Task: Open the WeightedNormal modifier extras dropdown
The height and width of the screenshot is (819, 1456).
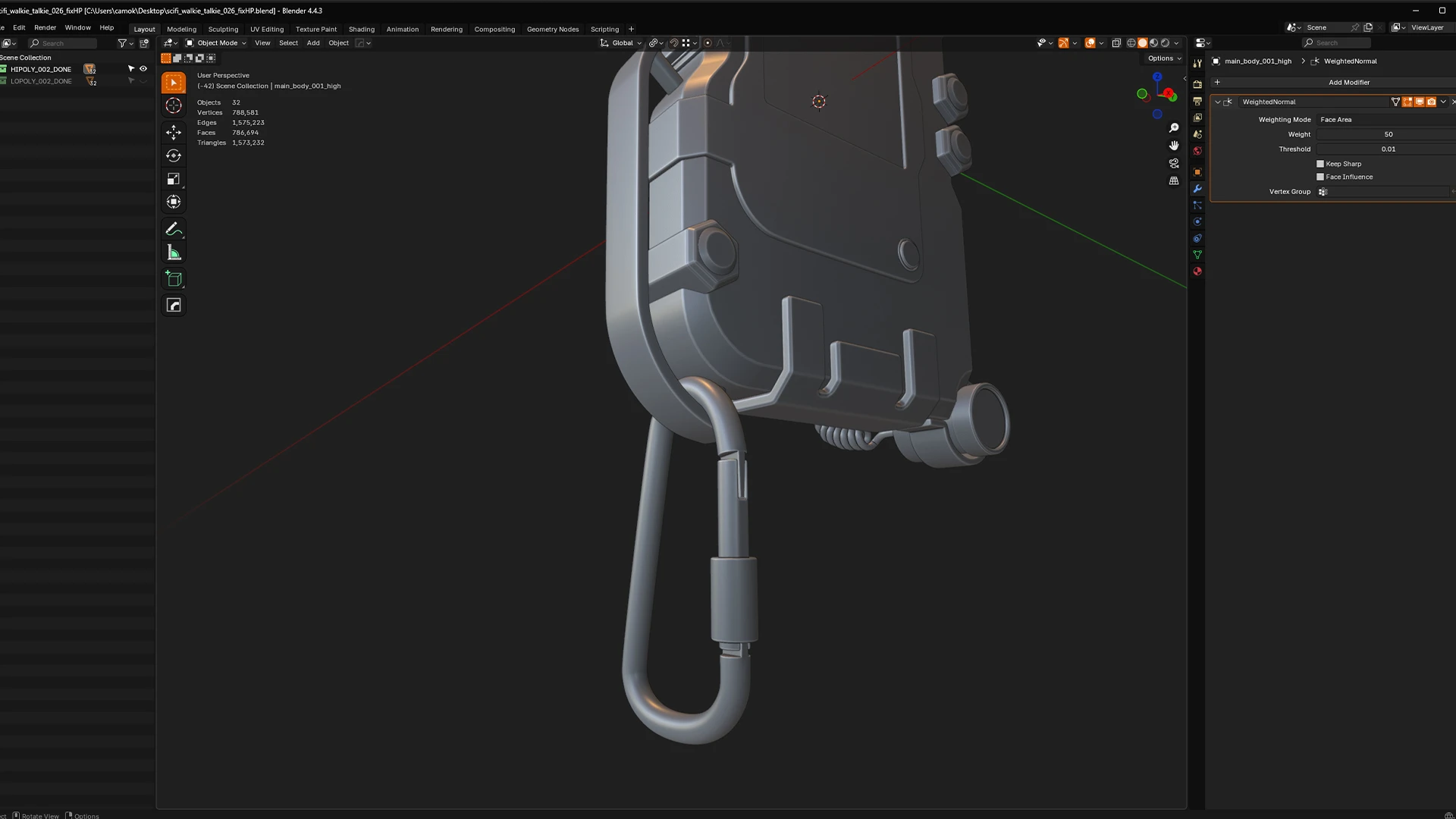Action: point(1443,102)
